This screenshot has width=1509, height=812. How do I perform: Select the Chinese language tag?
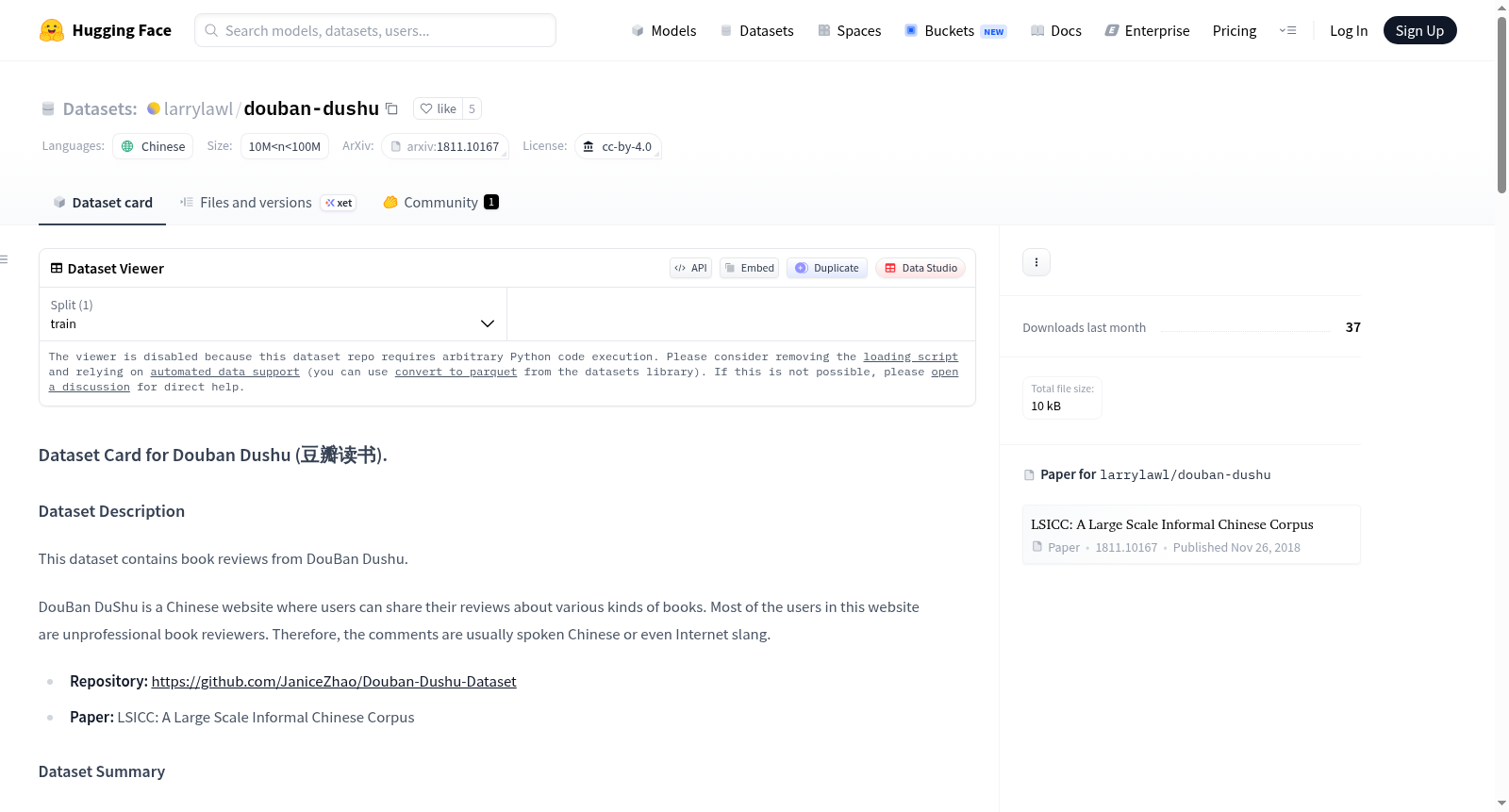153,146
